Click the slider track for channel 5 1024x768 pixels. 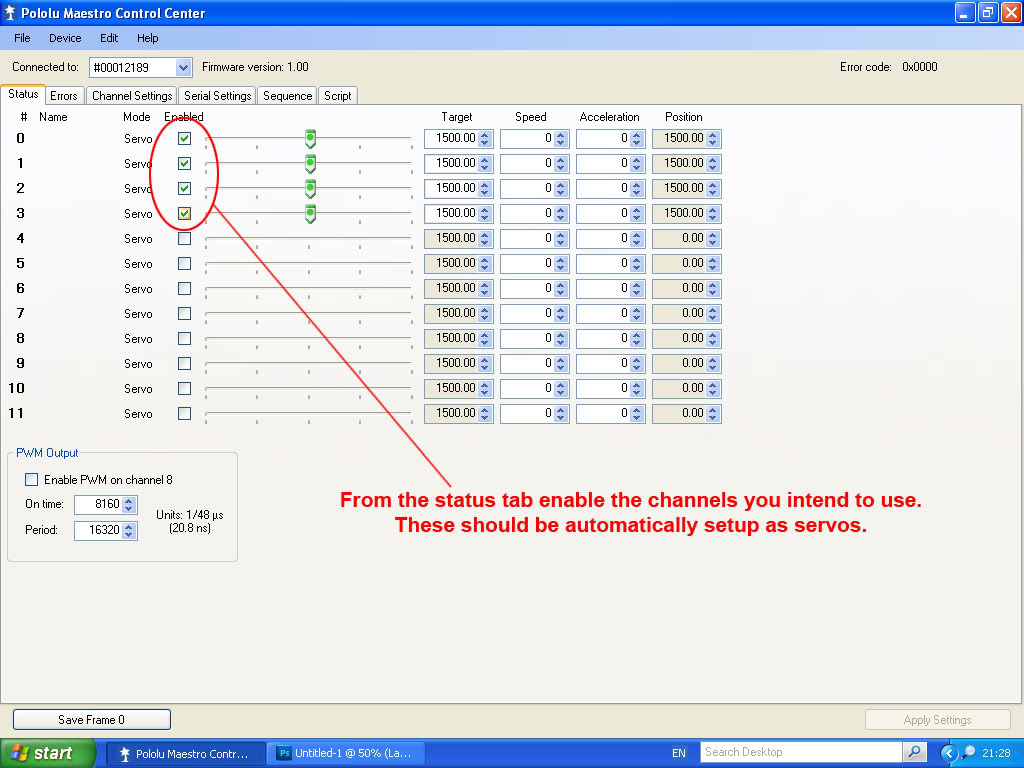(308, 264)
